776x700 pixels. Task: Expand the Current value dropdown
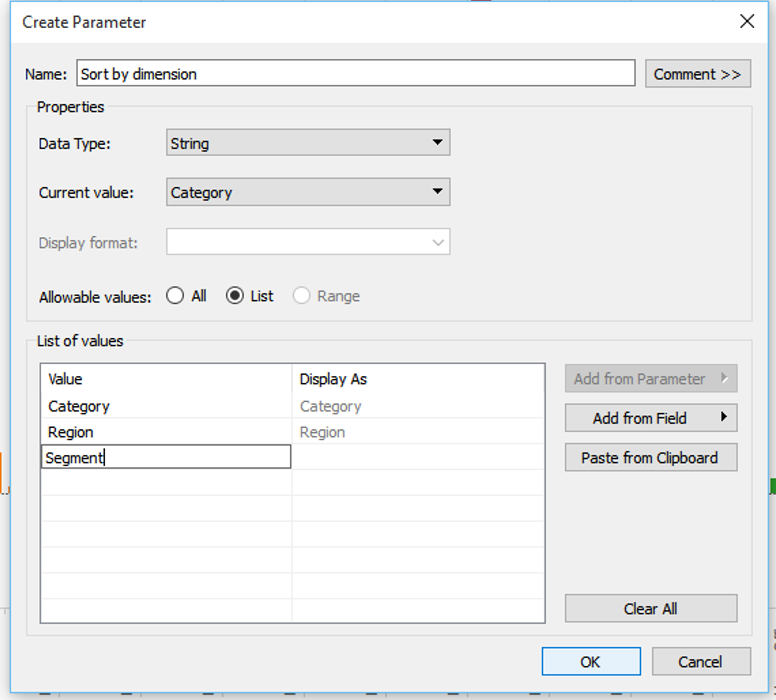(x=308, y=192)
